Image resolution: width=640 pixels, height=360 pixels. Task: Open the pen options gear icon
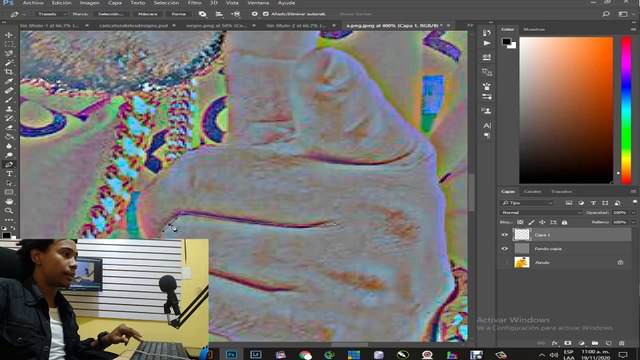coord(254,14)
